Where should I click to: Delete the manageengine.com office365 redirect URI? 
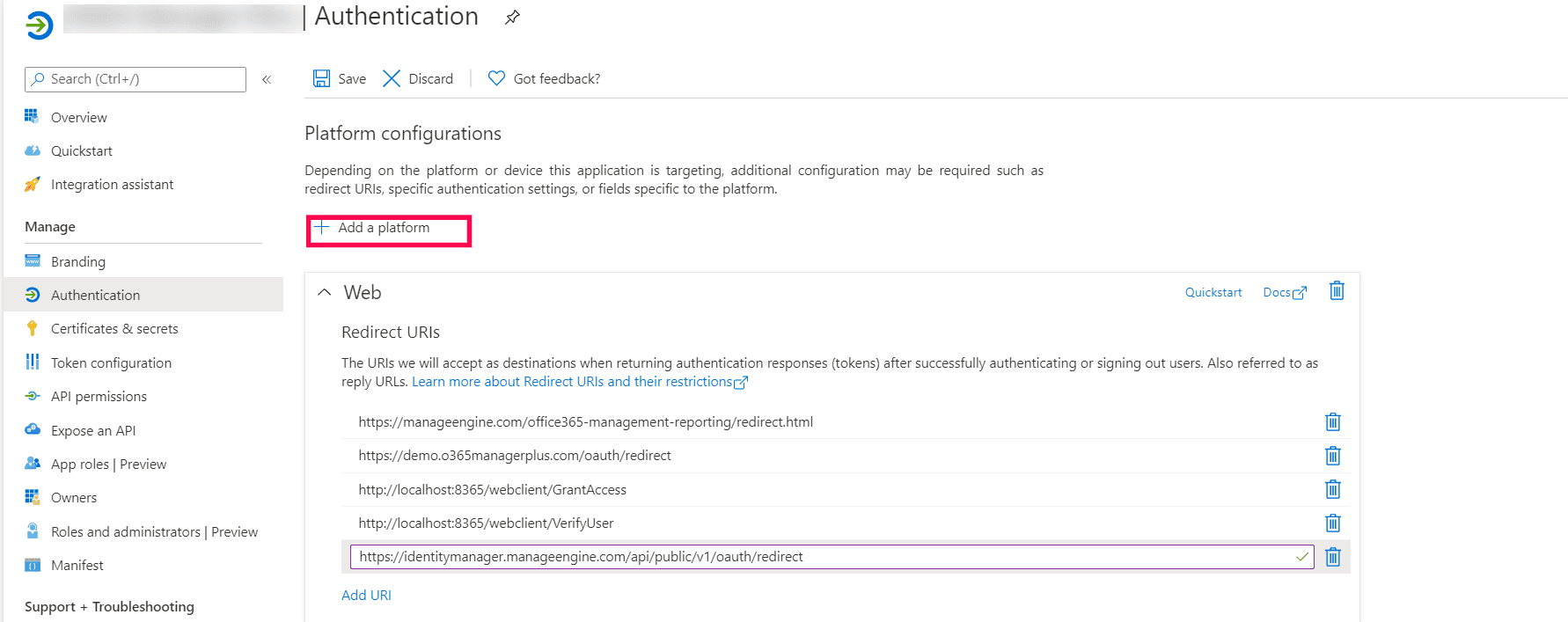point(1333,422)
